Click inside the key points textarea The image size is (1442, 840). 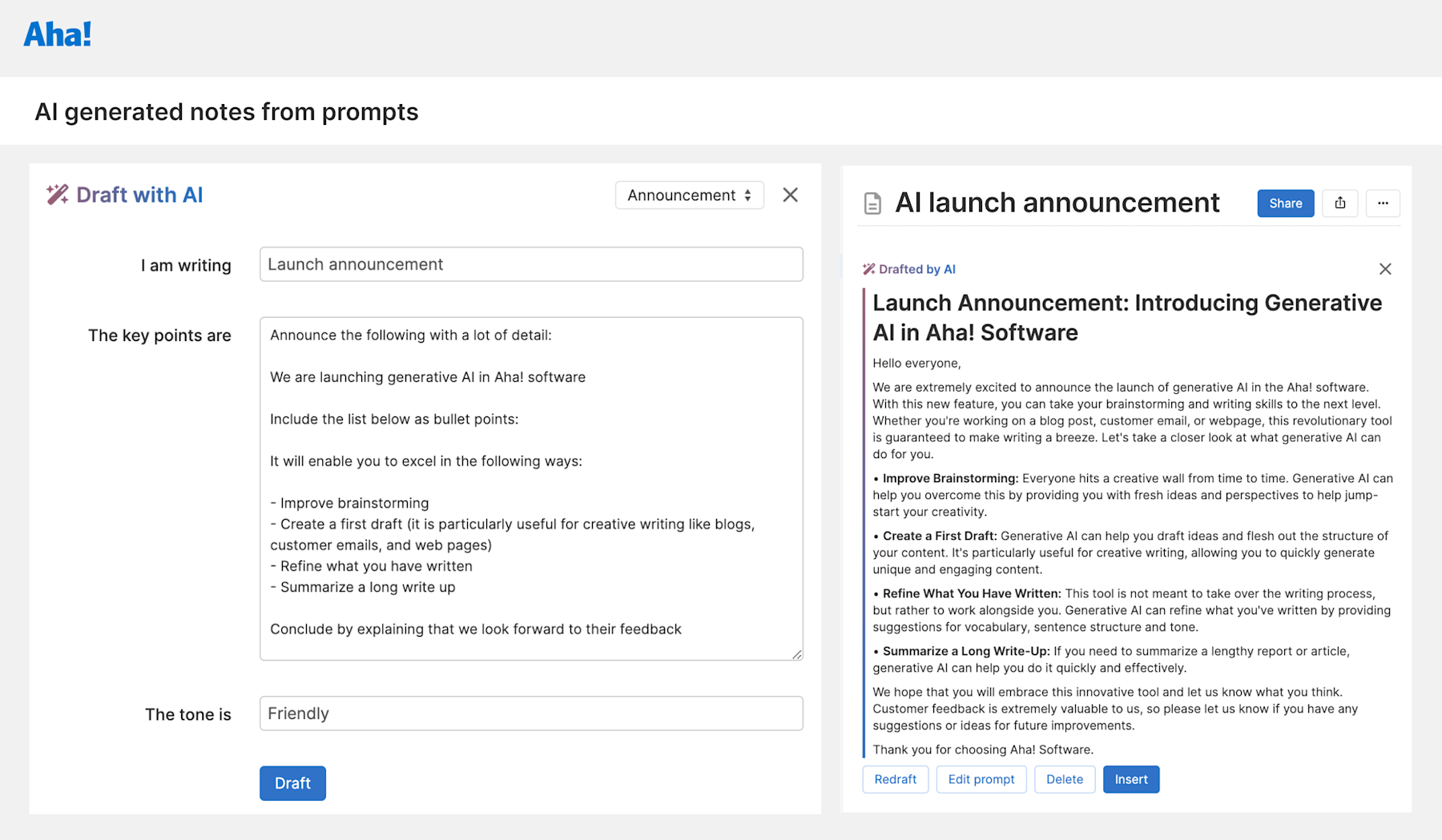530,488
